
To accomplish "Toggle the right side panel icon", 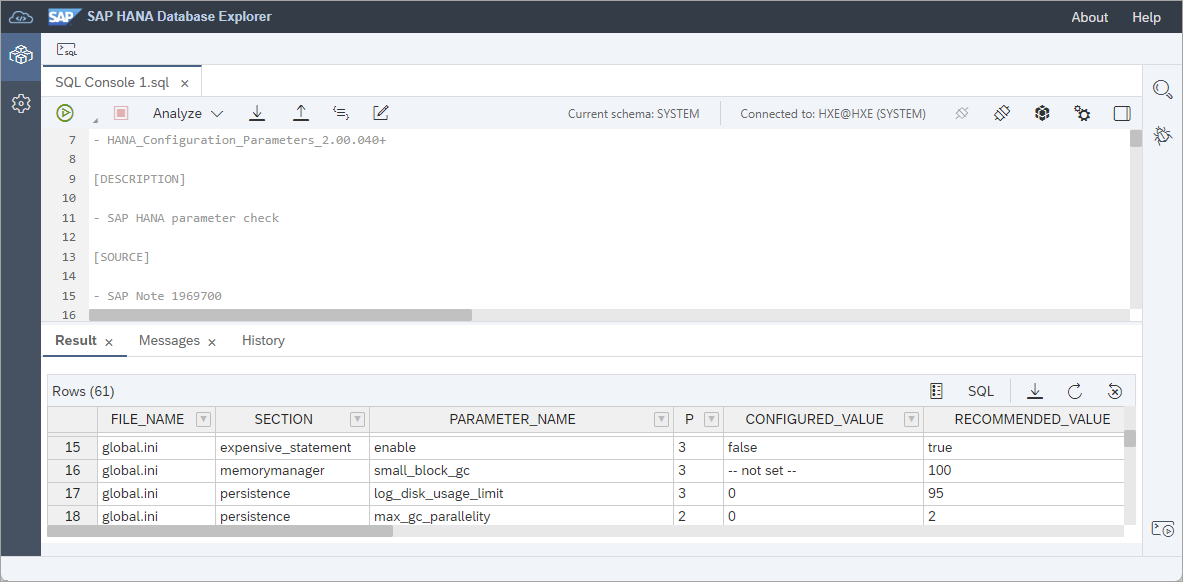I will tap(1122, 113).
